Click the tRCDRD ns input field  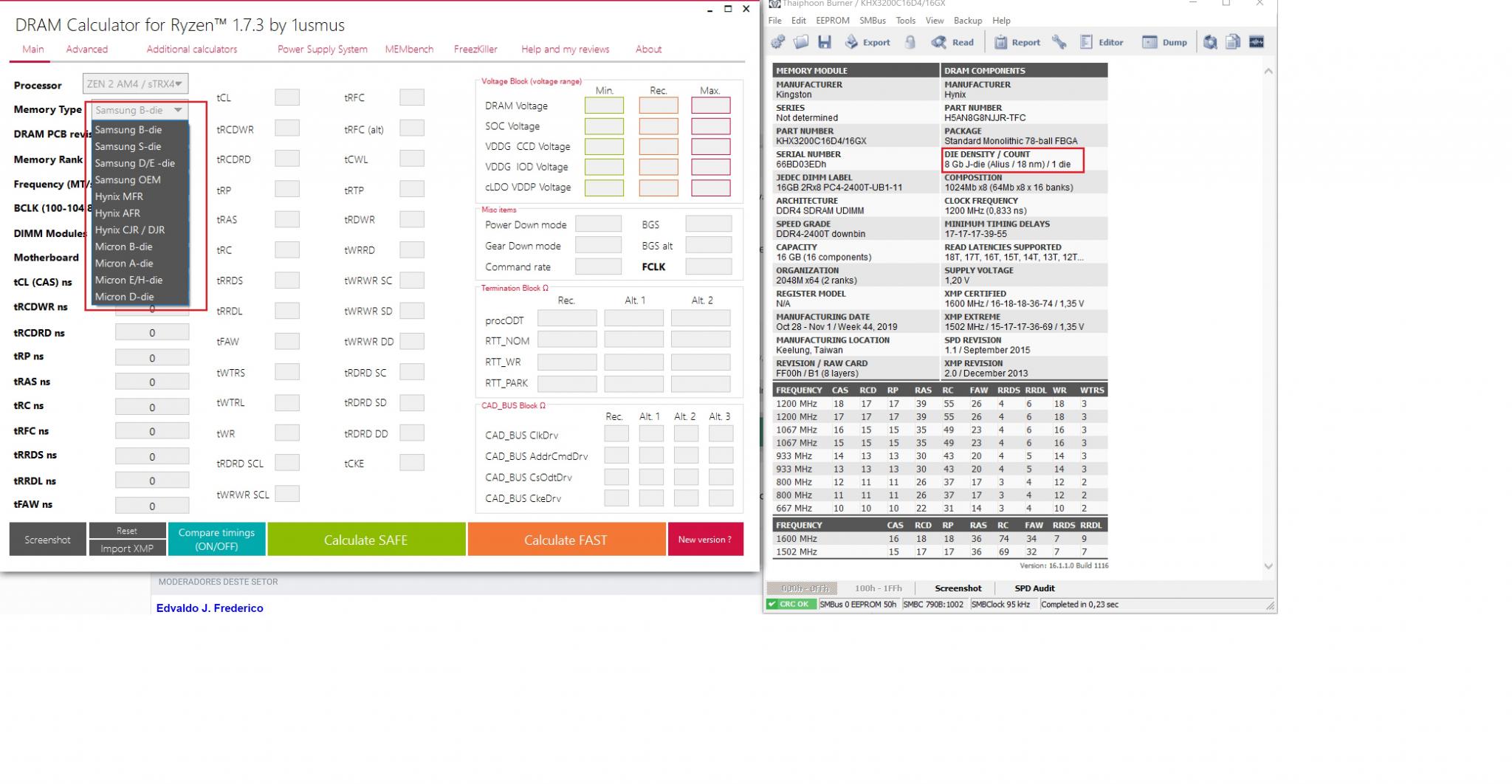click(152, 333)
